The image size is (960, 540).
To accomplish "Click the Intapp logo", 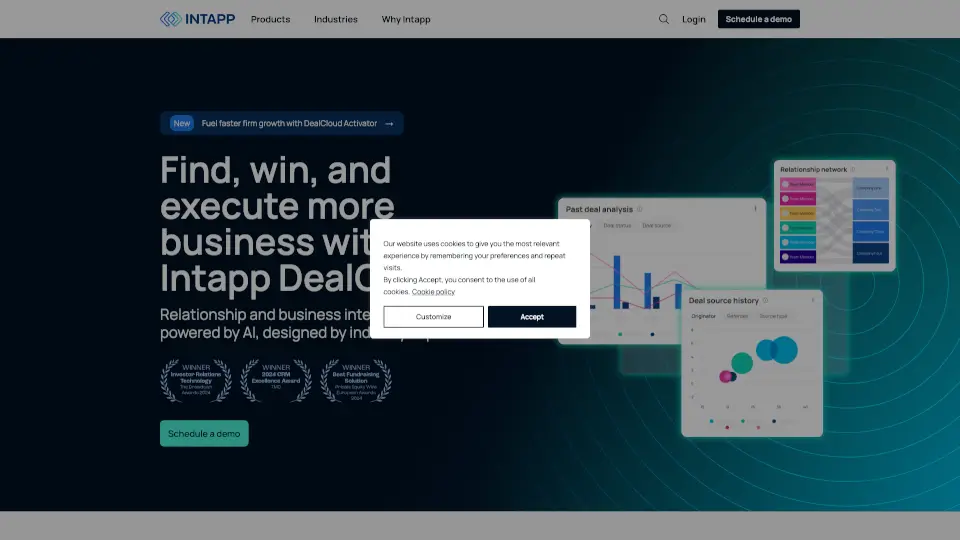I will pyautogui.click(x=197, y=19).
